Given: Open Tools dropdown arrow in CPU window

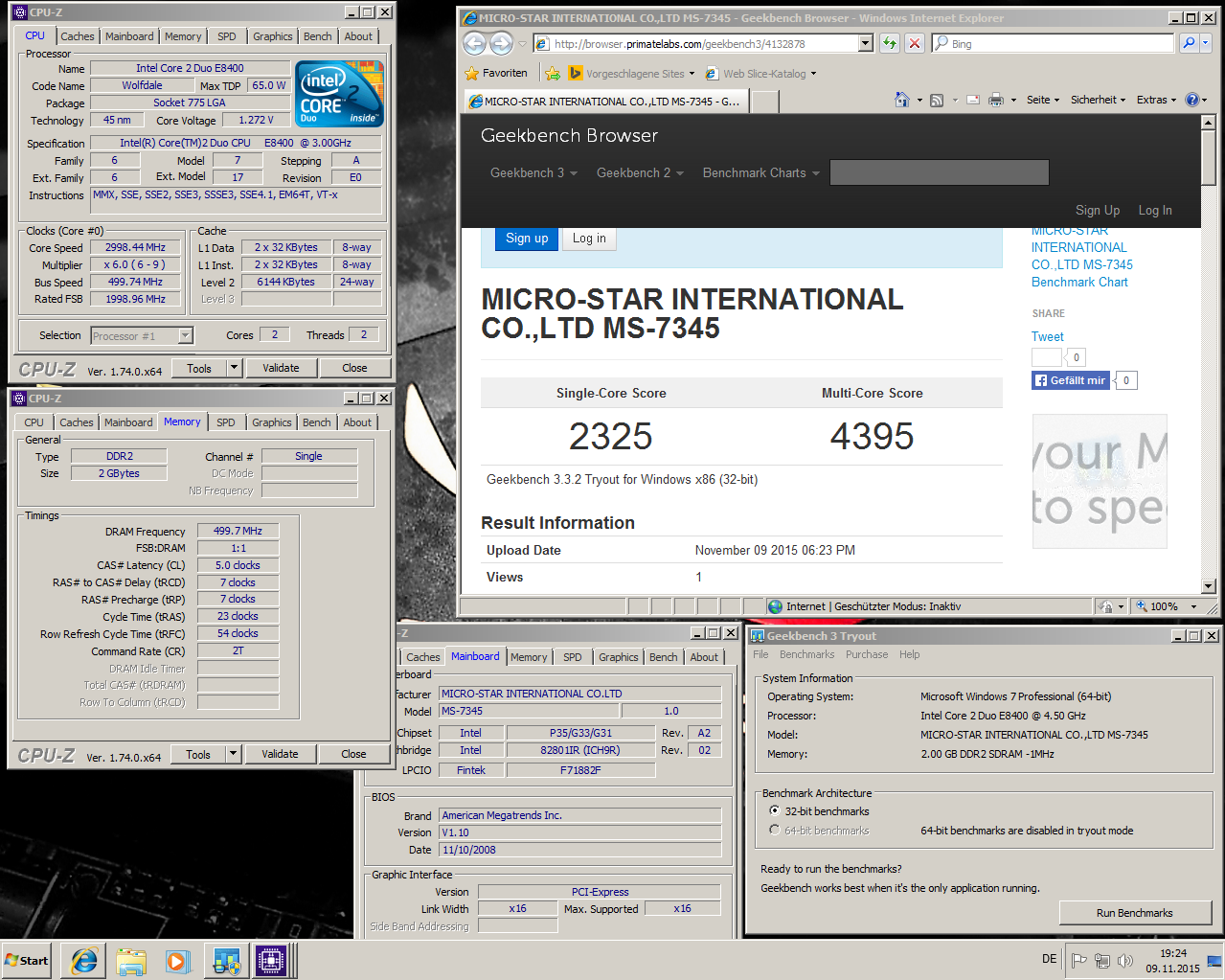Looking at the screenshot, I should [234, 368].
